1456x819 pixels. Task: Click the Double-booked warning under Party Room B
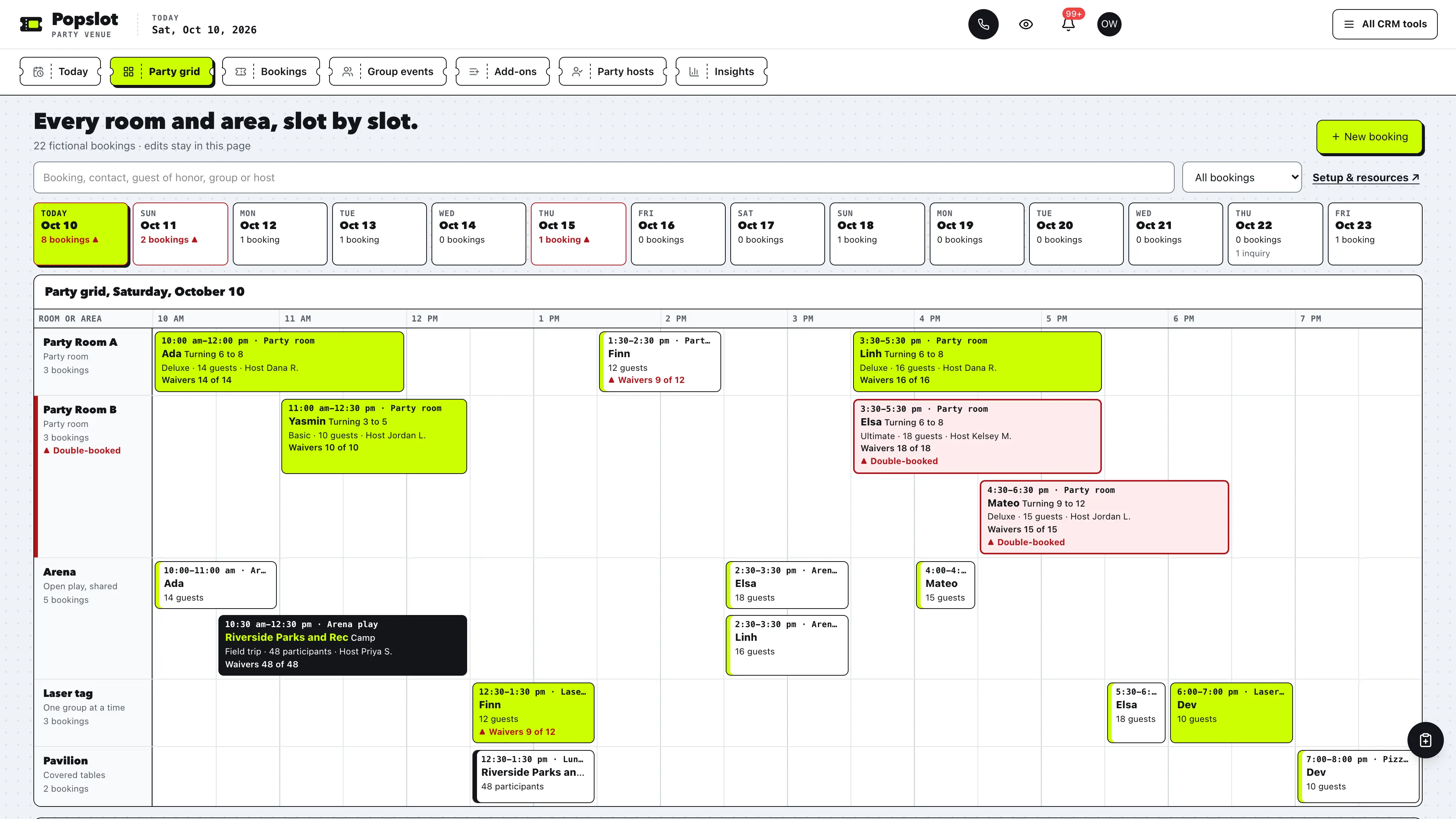click(x=82, y=450)
